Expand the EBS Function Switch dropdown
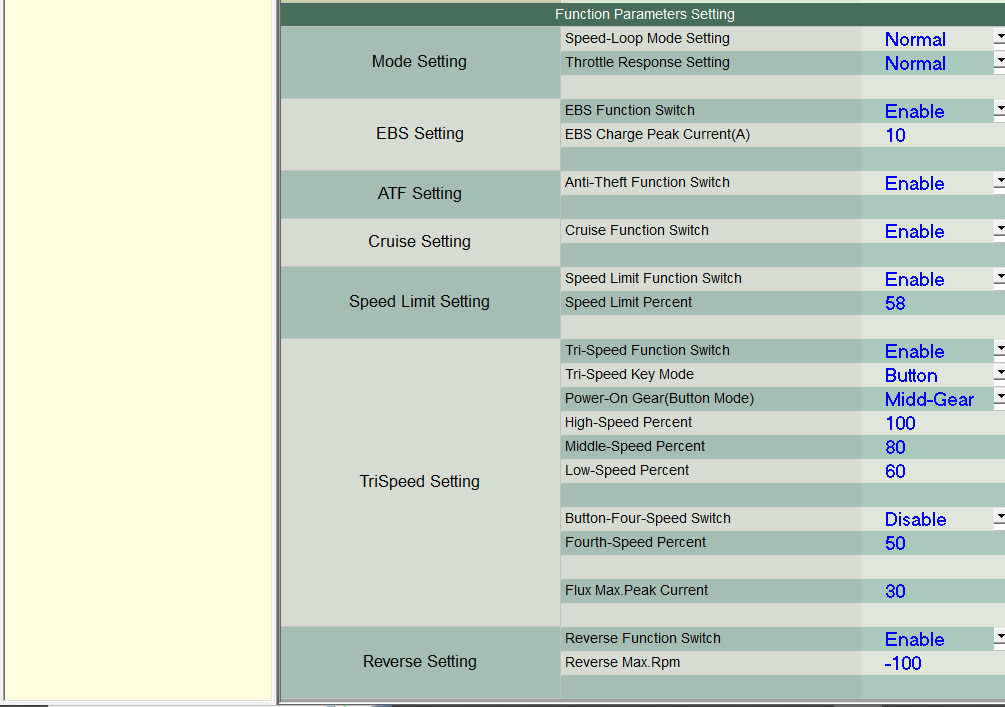Viewport: 1005px width, 707px height. (x=999, y=111)
